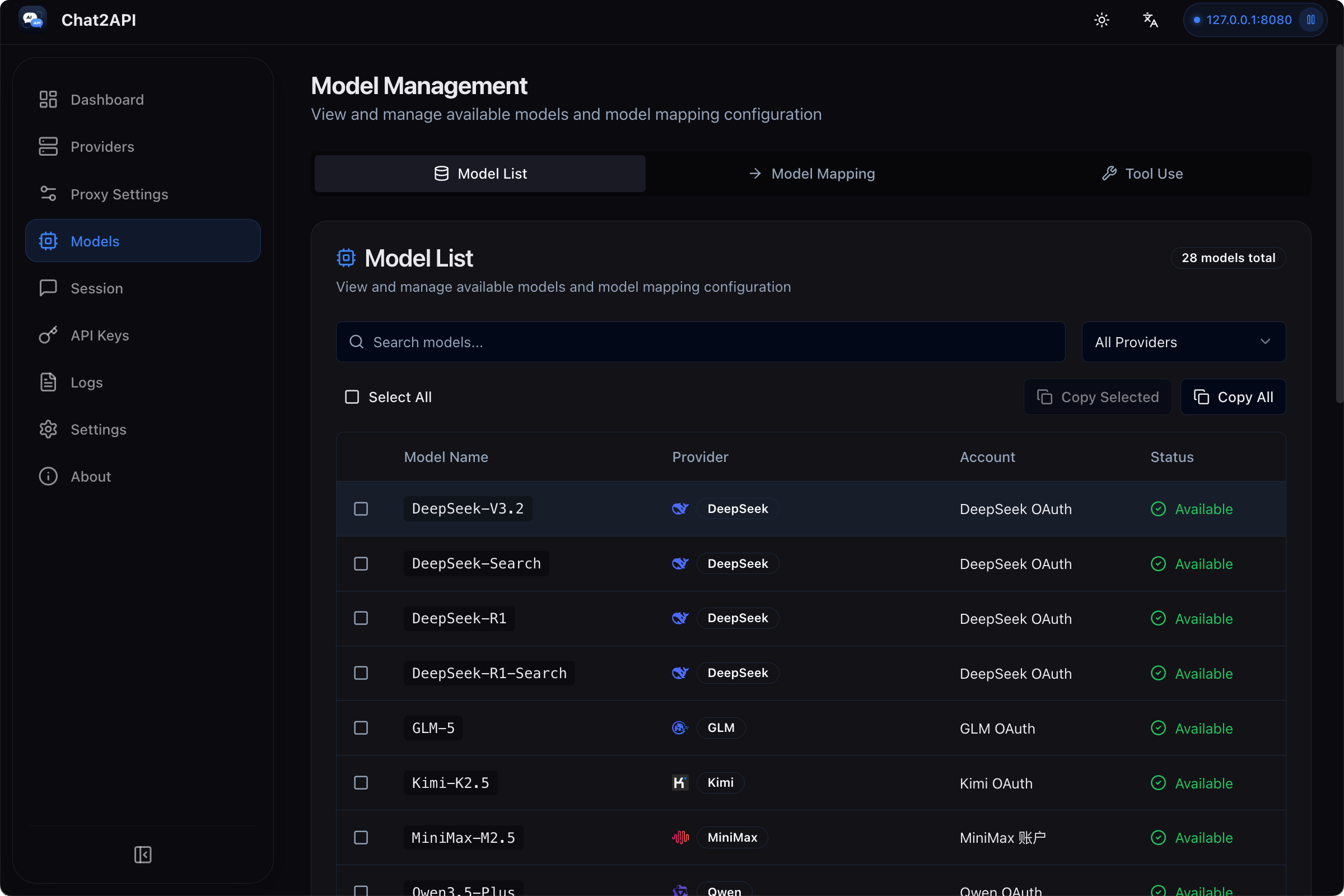Open the About page
The height and width of the screenshot is (896, 1344).
[143, 477]
